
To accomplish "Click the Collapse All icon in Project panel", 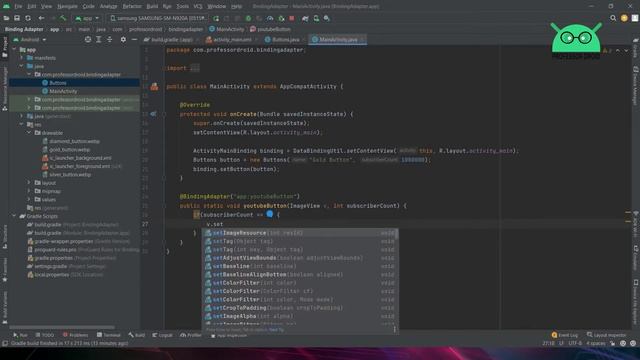I will point(110,40).
